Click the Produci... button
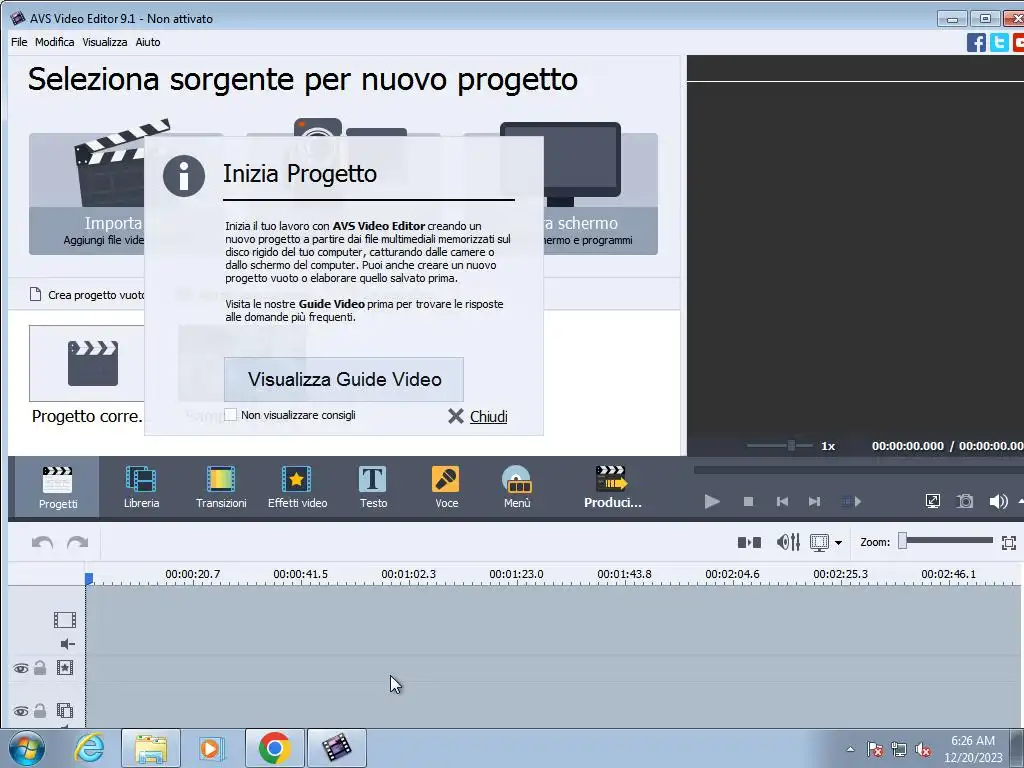 tap(612, 487)
